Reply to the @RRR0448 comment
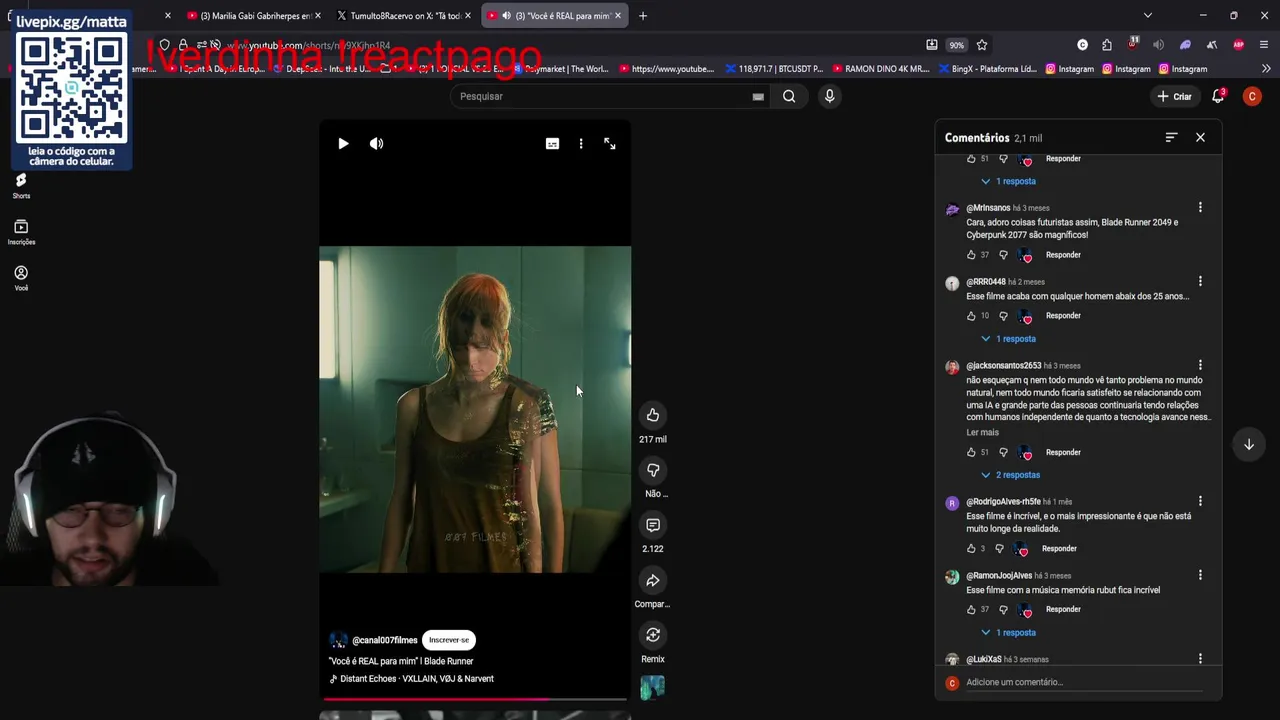The width and height of the screenshot is (1280, 720). pyautogui.click(x=1063, y=316)
